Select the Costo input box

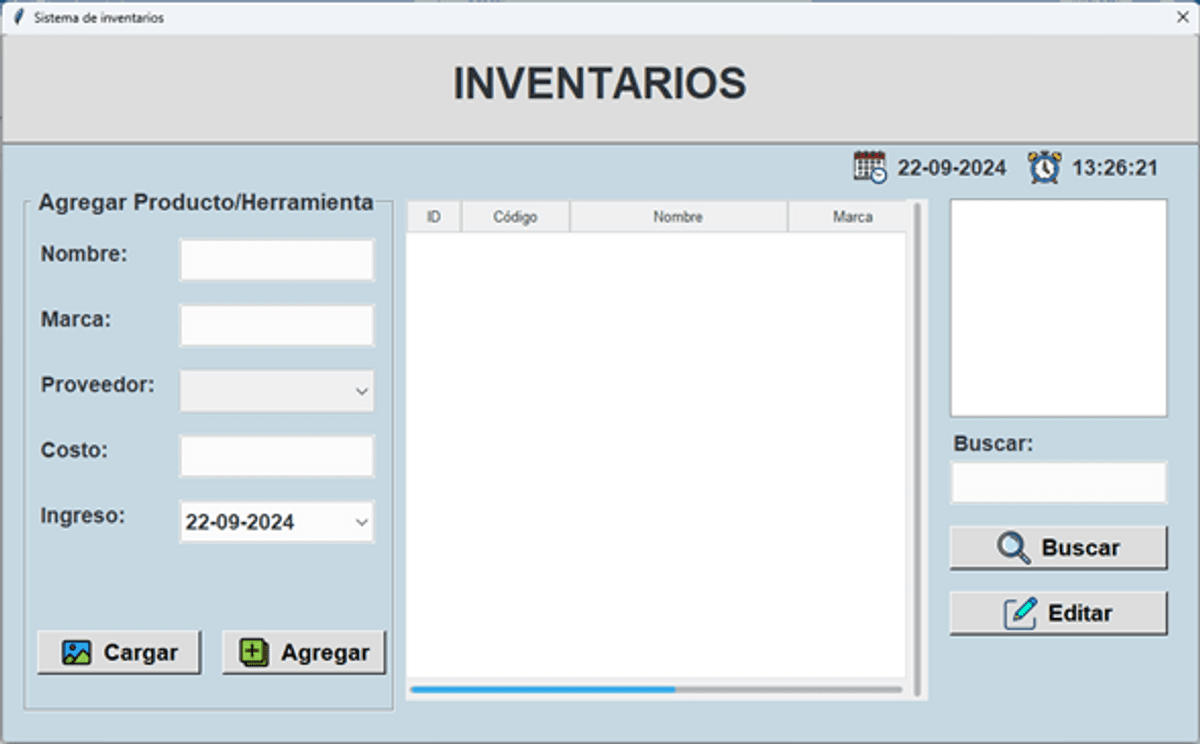[x=276, y=456]
